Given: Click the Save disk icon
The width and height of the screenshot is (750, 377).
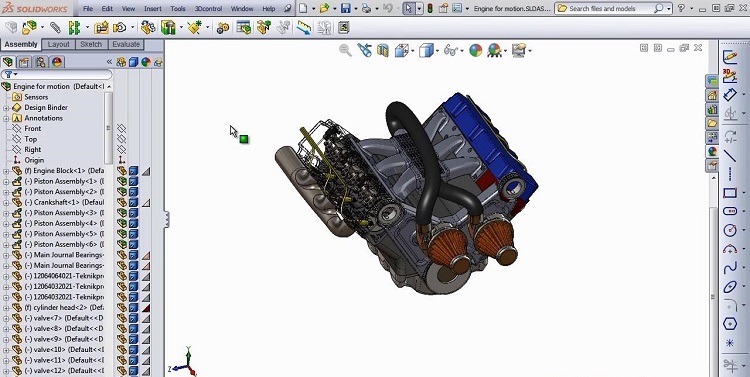Looking at the screenshot, I should tap(345, 8).
